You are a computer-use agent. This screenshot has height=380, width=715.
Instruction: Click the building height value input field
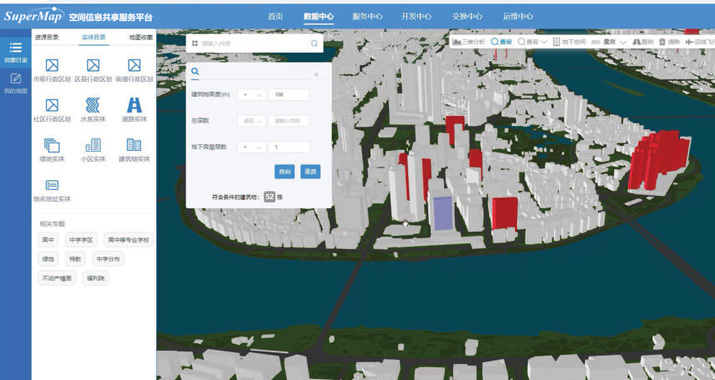tap(289, 95)
